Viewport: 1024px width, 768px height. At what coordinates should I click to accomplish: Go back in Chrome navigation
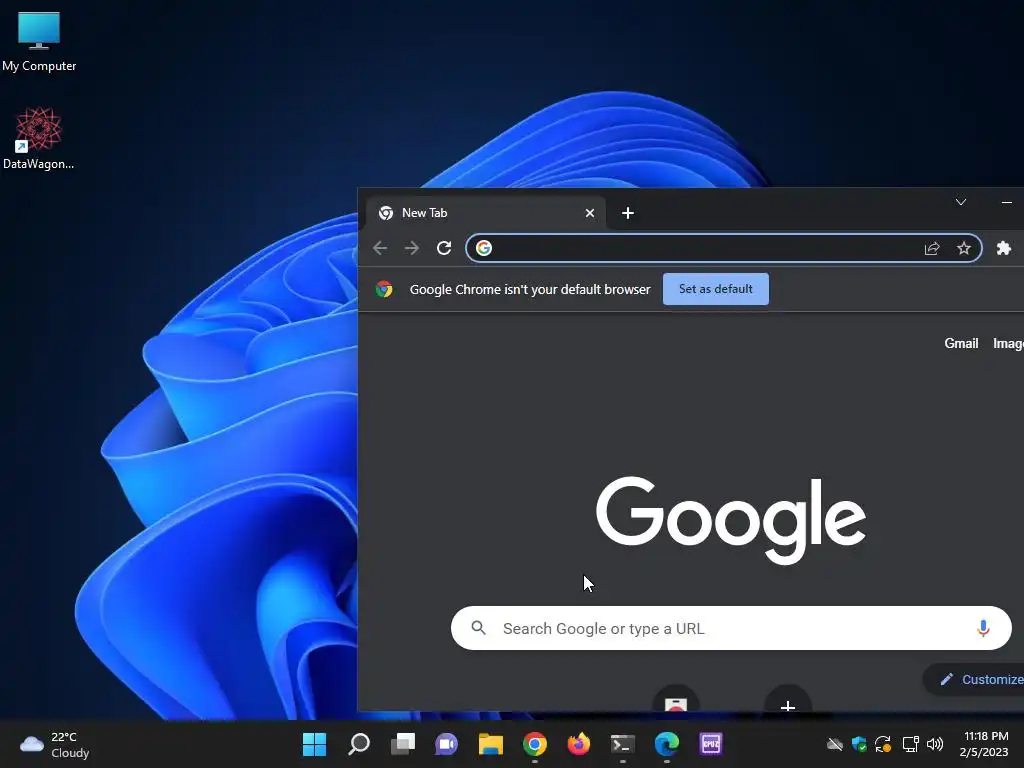tap(380, 248)
